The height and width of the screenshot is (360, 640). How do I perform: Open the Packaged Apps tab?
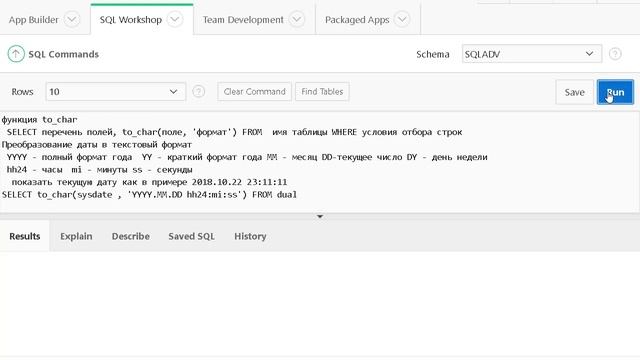pyautogui.click(x=357, y=20)
